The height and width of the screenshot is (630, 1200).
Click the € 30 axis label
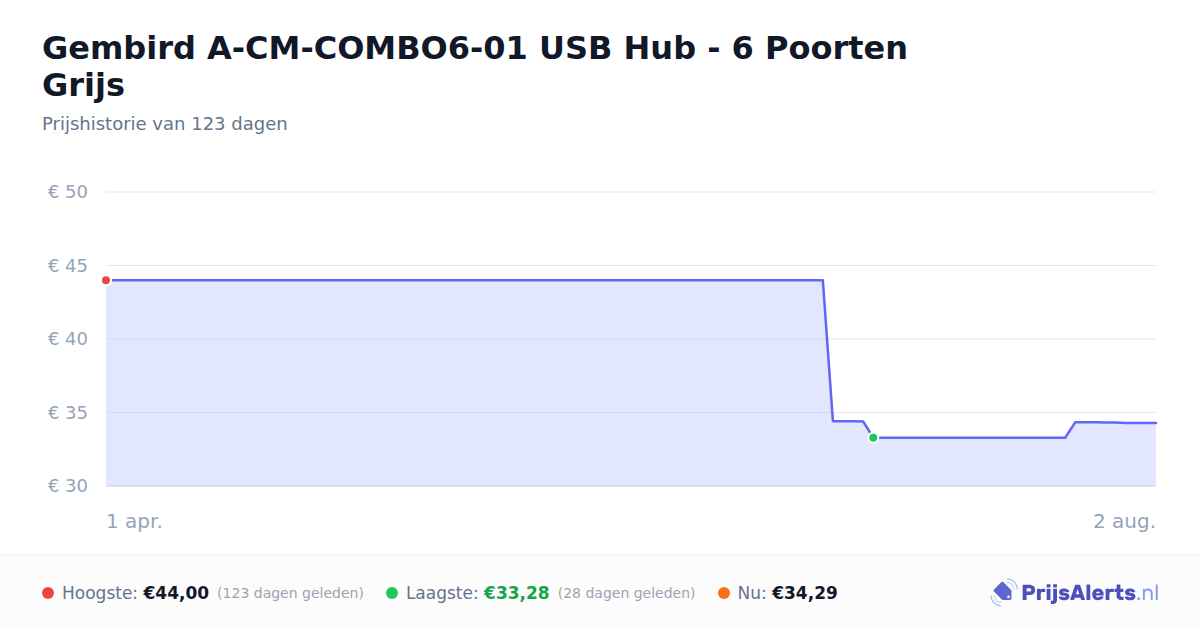click(68, 486)
